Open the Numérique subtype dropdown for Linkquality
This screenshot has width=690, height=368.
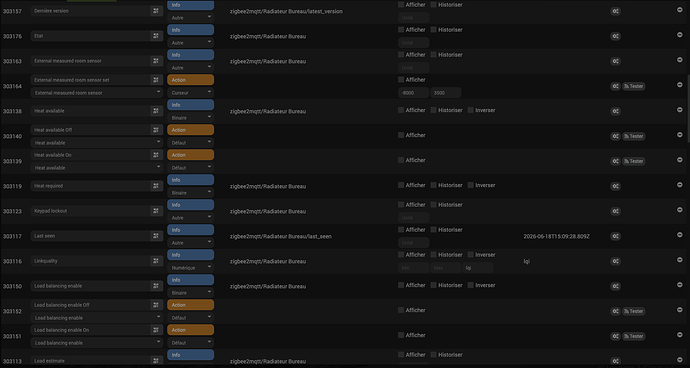(x=191, y=268)
